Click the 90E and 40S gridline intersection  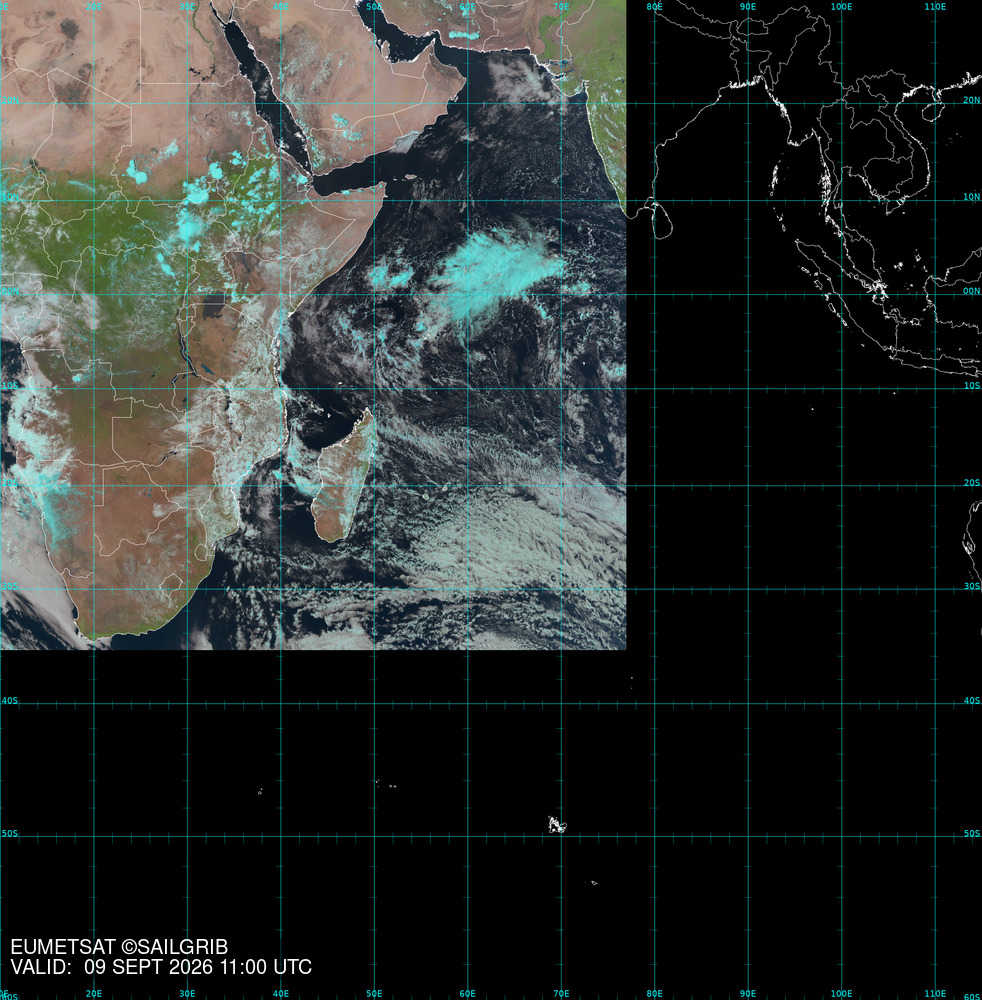point(748,704)
